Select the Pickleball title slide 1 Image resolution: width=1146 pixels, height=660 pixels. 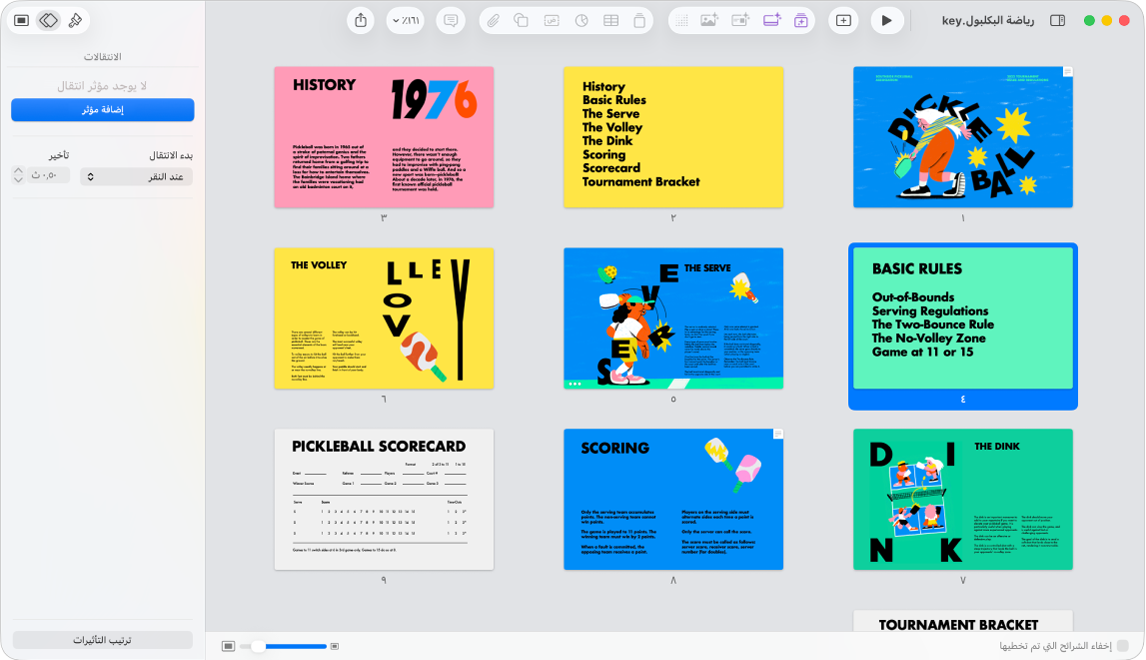pyautogui.click(x=963, y=137)
